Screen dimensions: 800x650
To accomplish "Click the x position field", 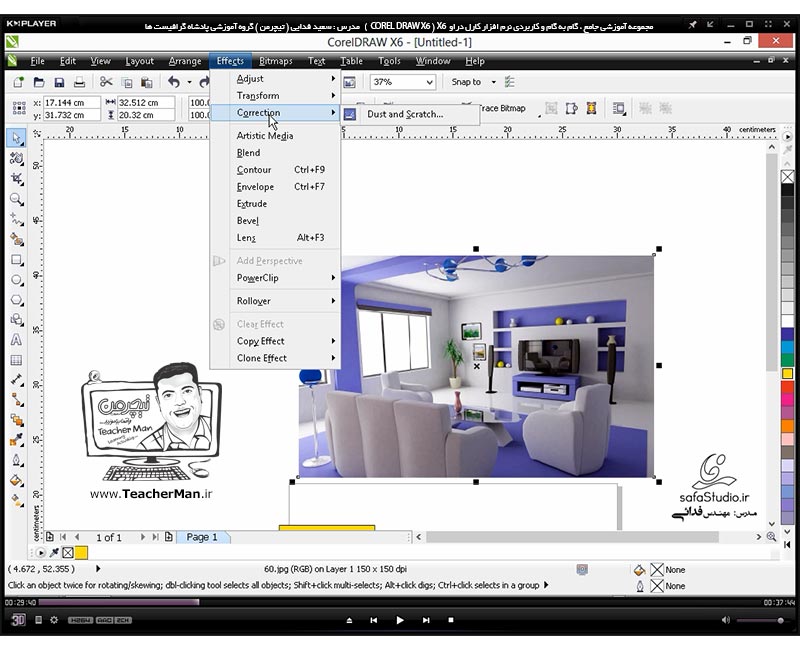I will click(71, 103).
